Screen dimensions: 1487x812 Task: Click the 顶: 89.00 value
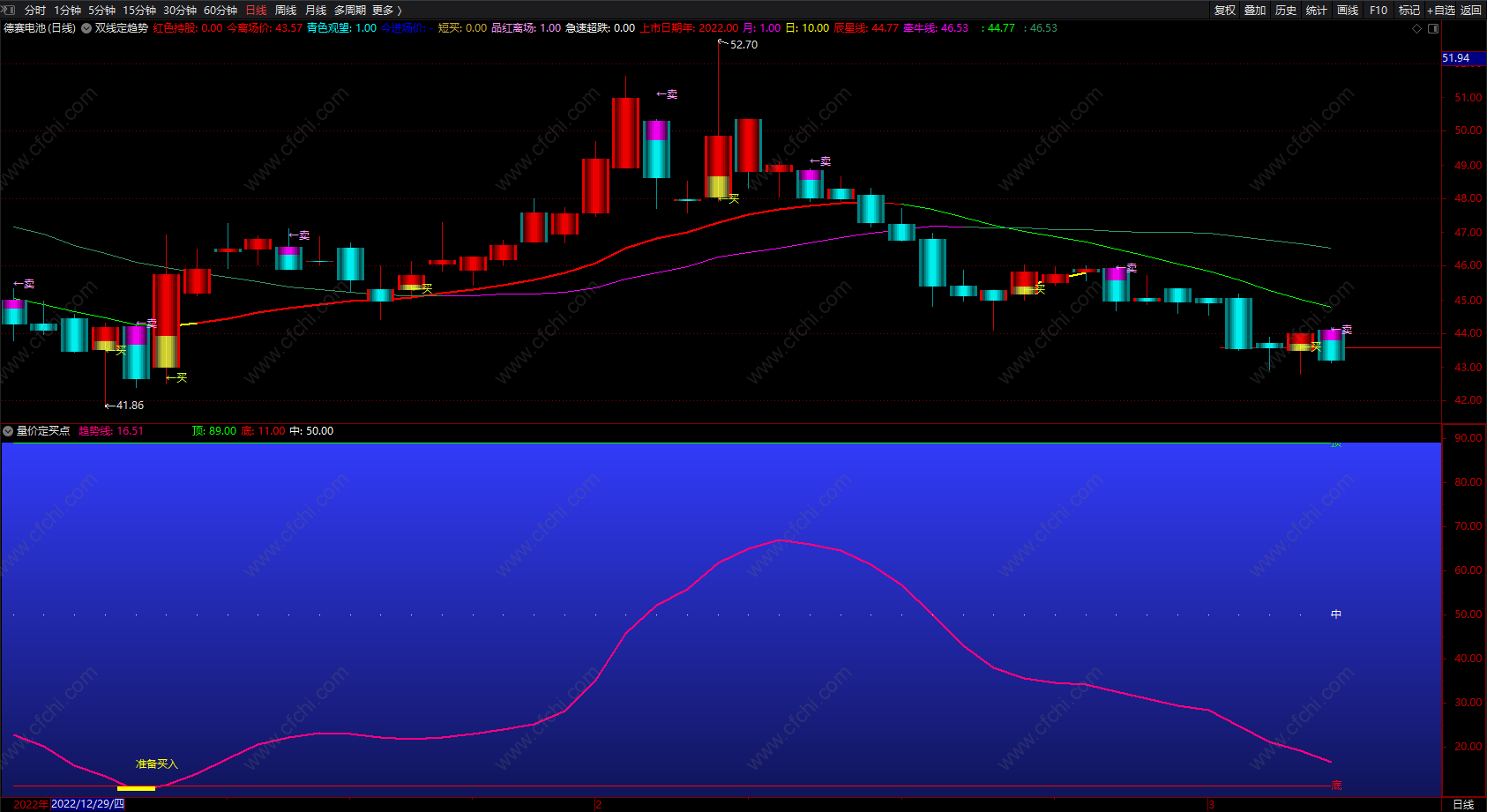tap(214, 431)
